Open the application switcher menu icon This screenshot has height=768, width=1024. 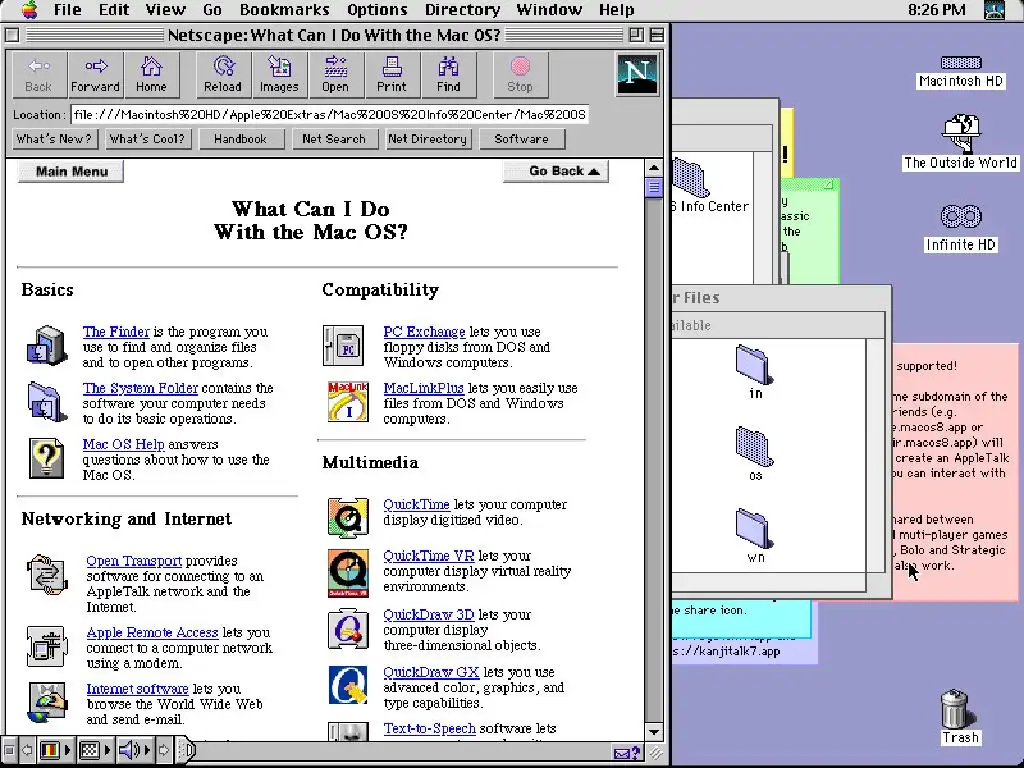click(x=995, y=10)
